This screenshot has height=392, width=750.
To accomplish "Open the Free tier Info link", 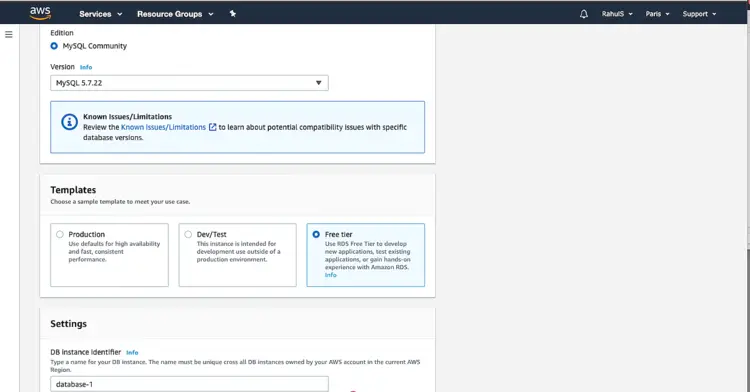I will click(331, 275).
